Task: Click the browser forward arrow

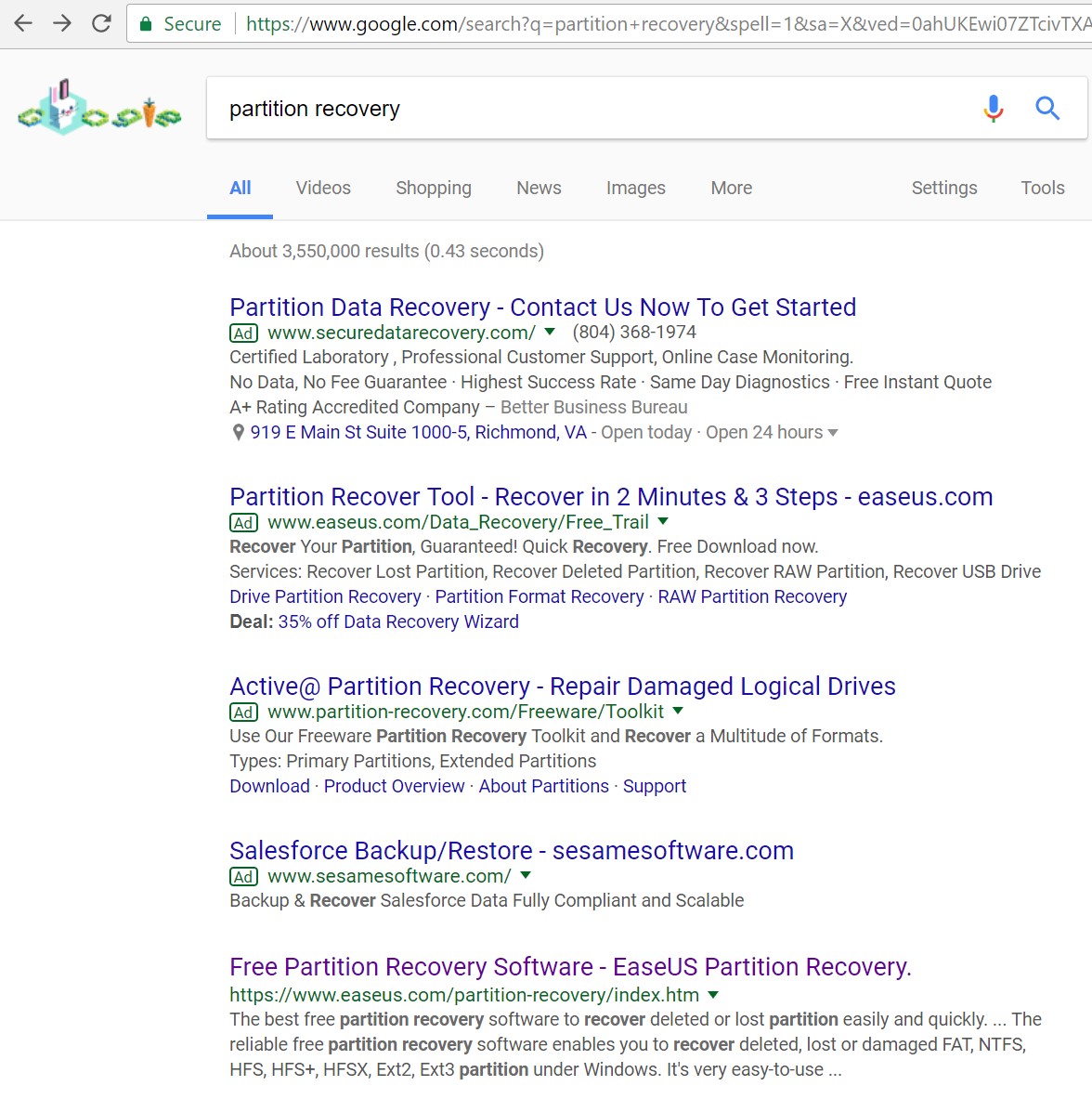Action: [x=62, y=23]
